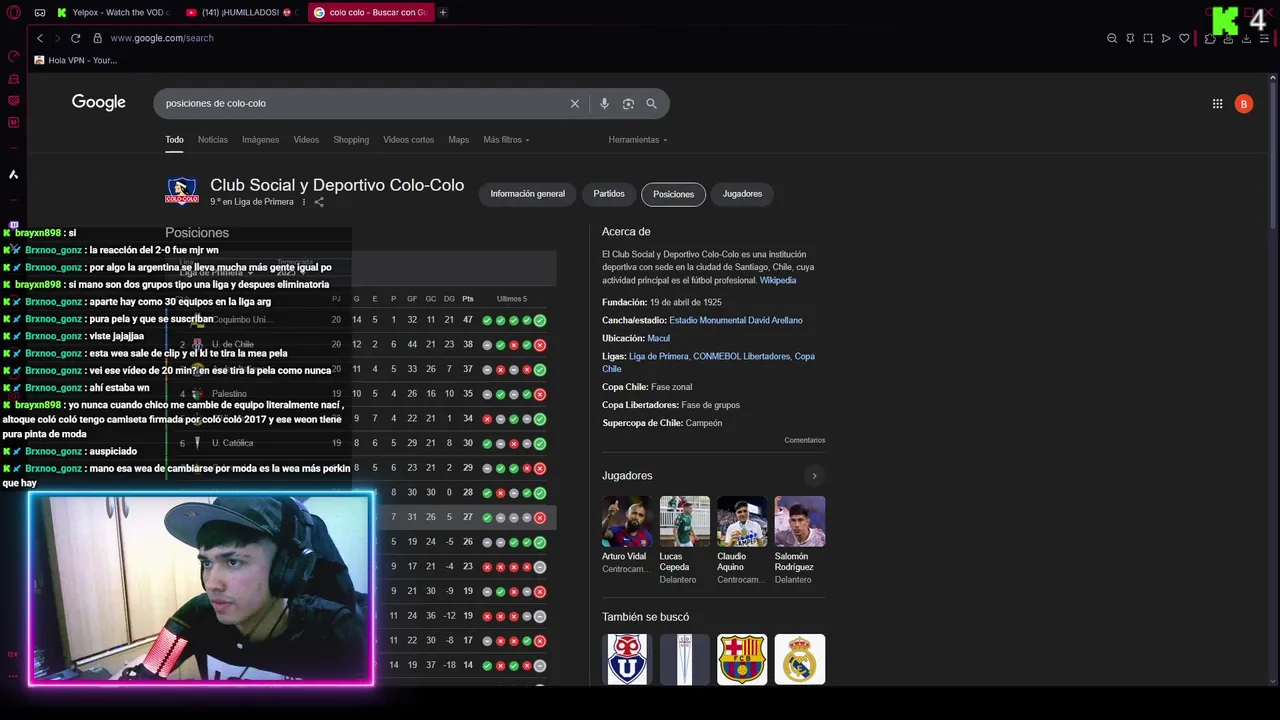Open the zoom magnifier toolbar icon

point(1112,38)
